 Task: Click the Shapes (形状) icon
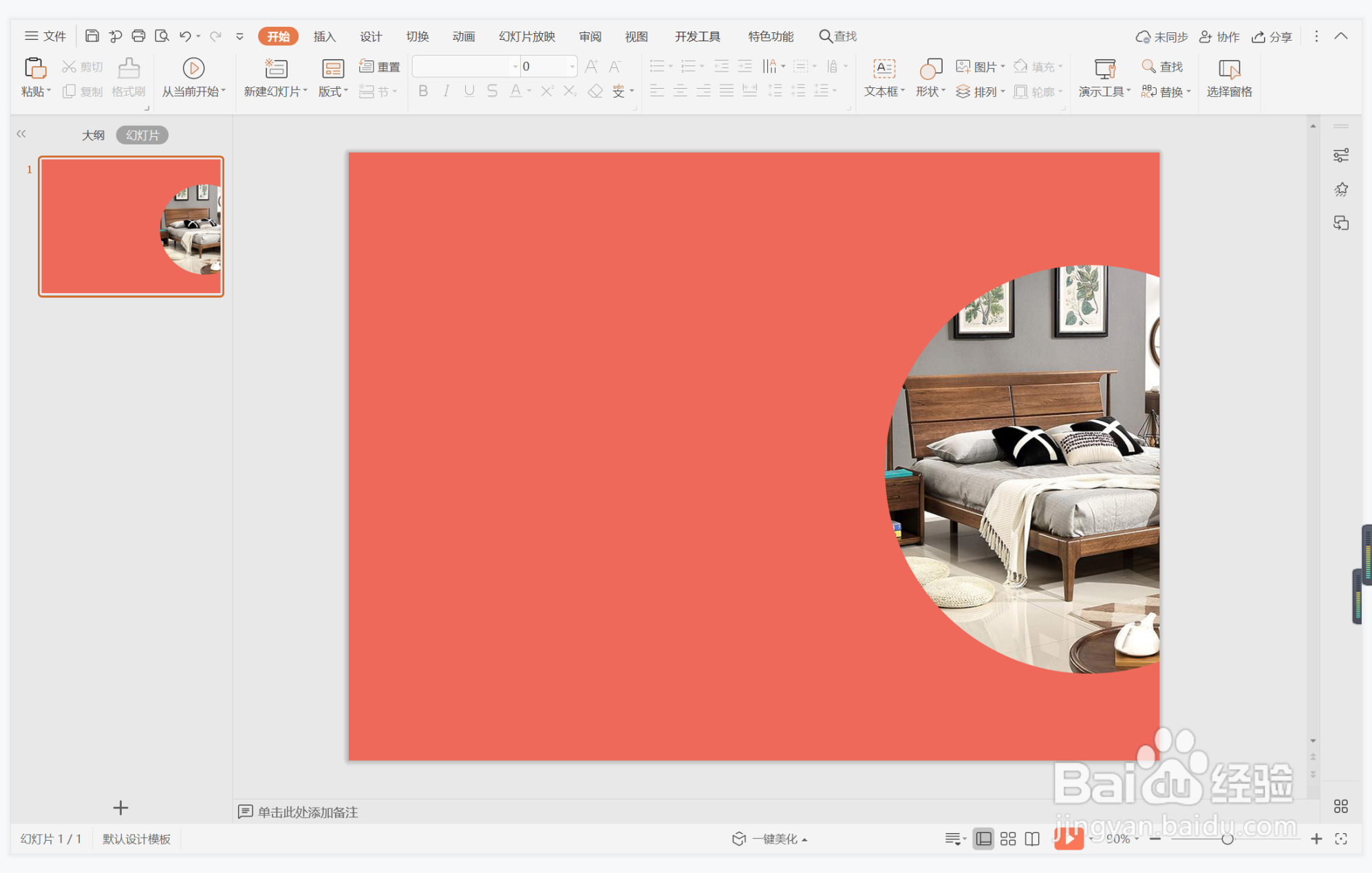point(930,68)
